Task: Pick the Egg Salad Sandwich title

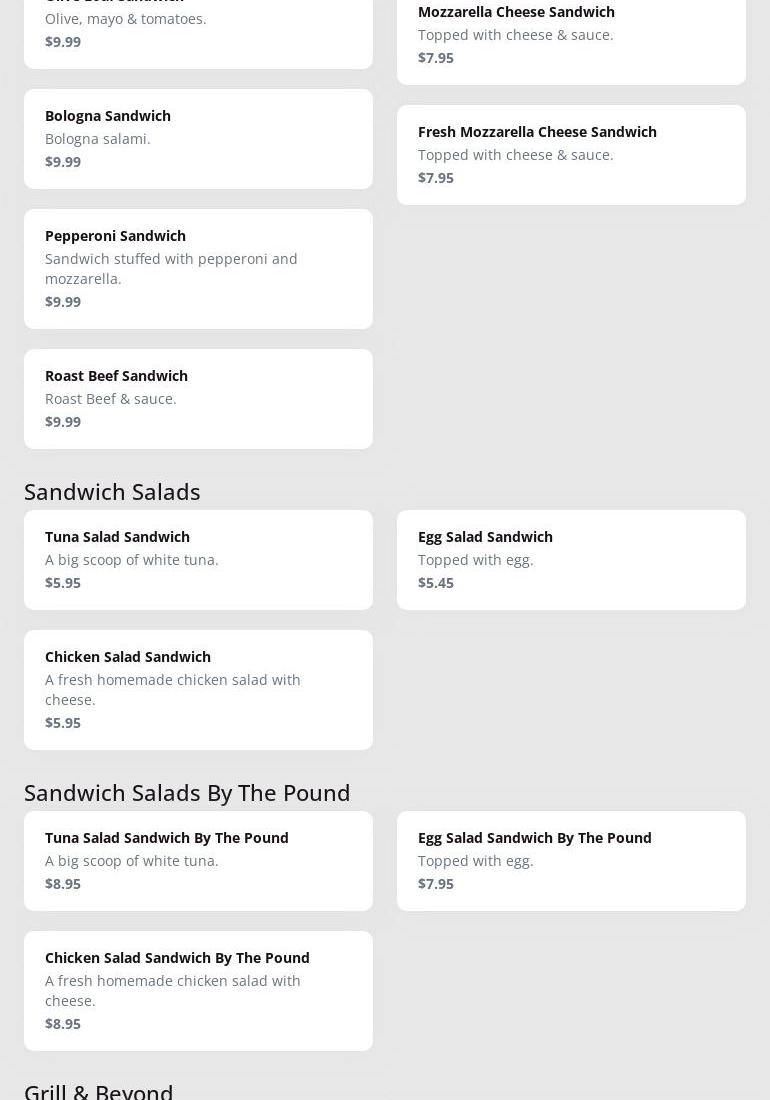Action: tap(485, 537)
